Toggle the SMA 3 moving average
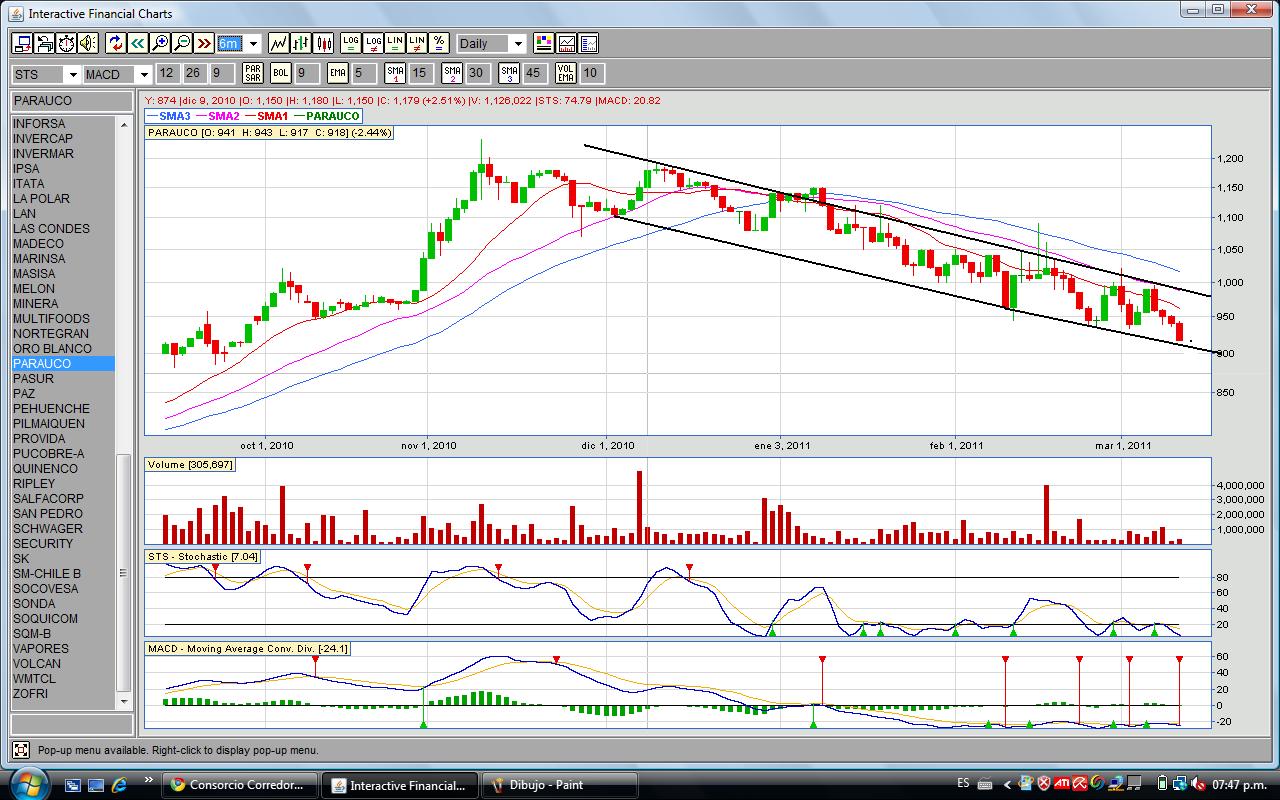 [509, 73]
